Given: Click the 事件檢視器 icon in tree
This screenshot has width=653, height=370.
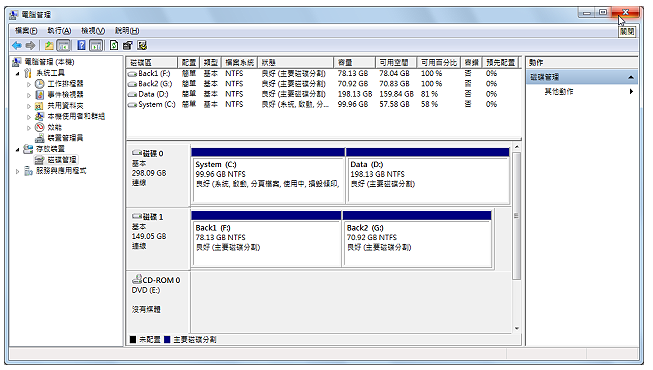Looking at the screenshot, I should pos(40,95).
